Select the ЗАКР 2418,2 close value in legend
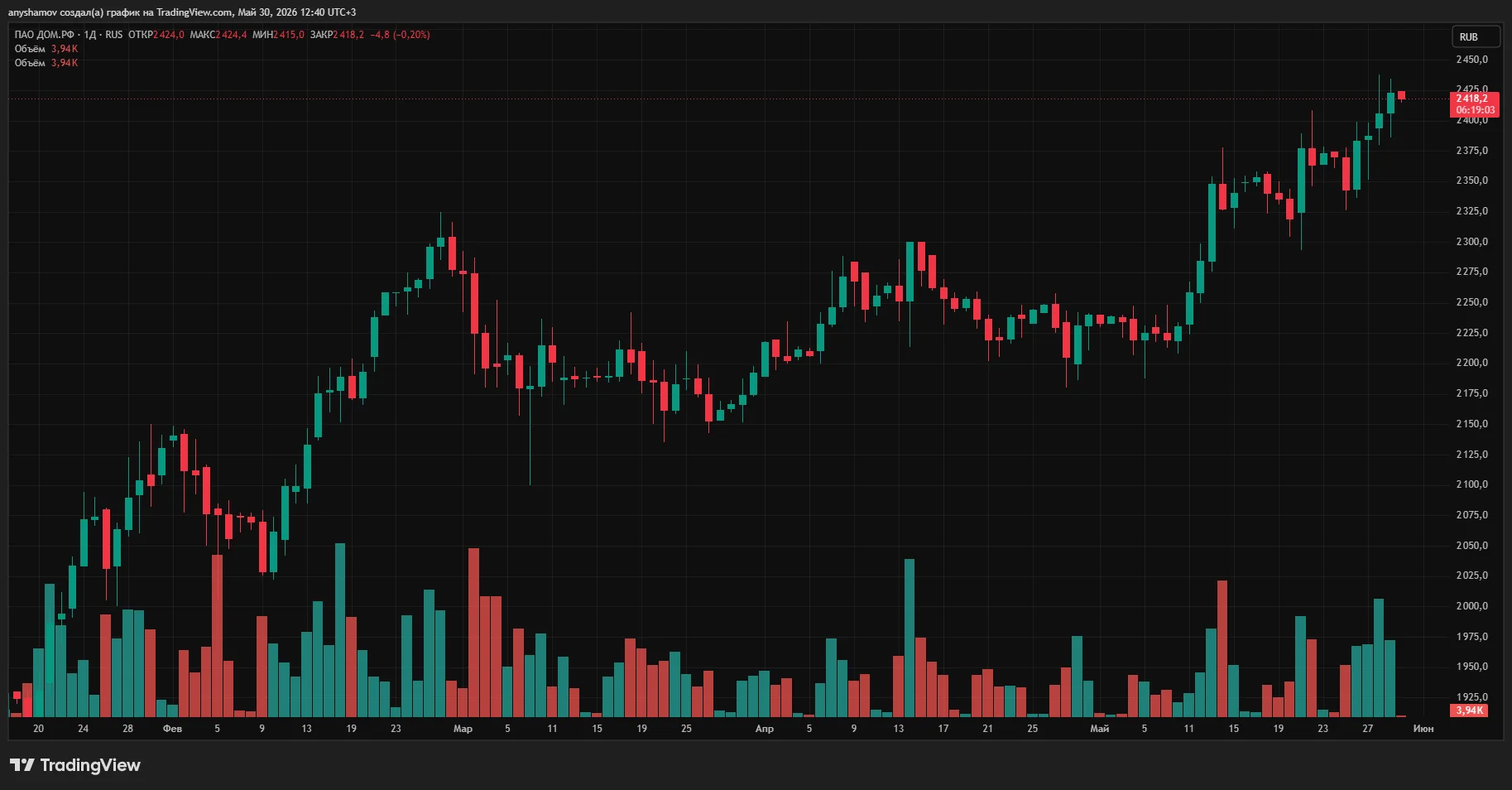 click(x=337, y=35)
